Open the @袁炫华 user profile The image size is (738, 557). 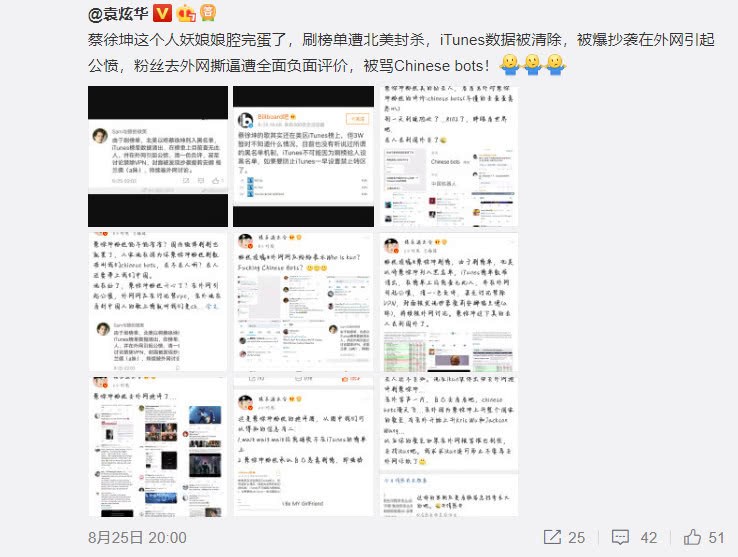113,14
